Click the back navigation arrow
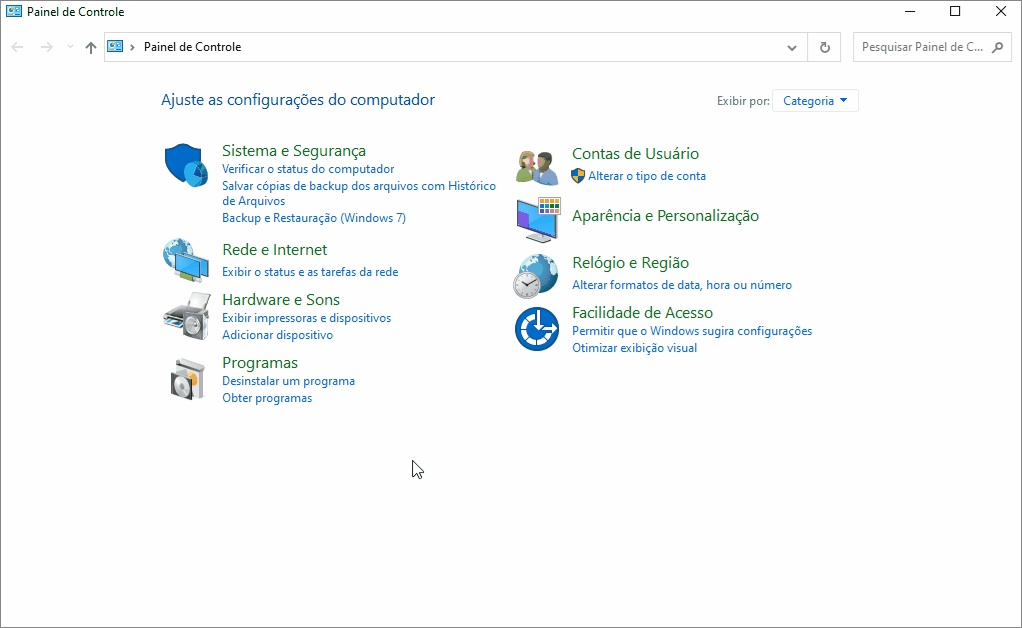This screenshot has height=628, width=1022. pos(18,47)
